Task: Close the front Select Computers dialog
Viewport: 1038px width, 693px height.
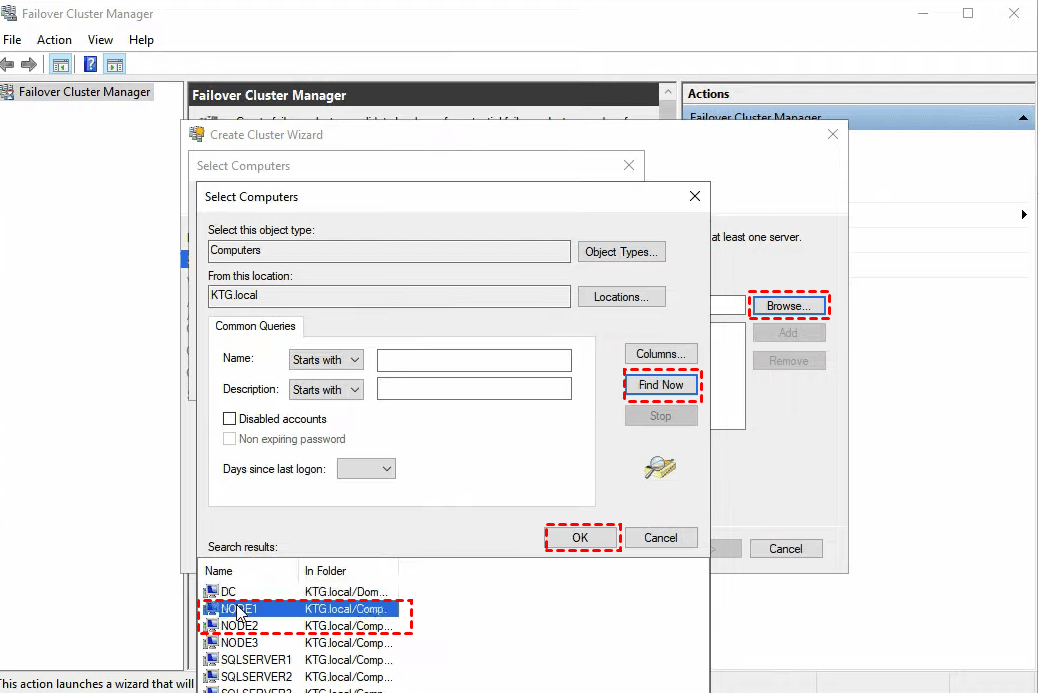Action: click(694, 197)
